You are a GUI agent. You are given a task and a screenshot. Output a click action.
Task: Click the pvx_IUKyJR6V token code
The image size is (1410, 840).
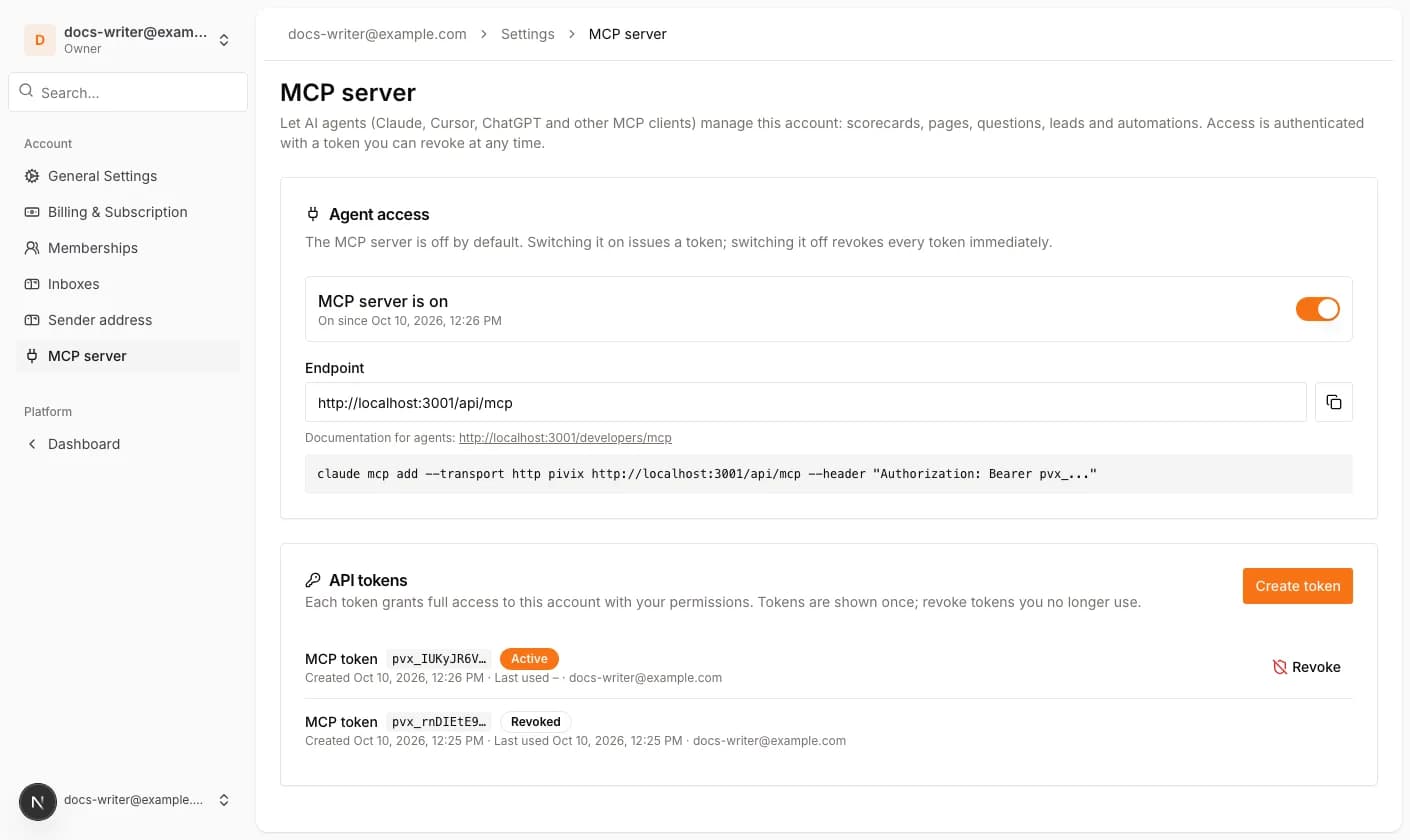coord(439,659)
